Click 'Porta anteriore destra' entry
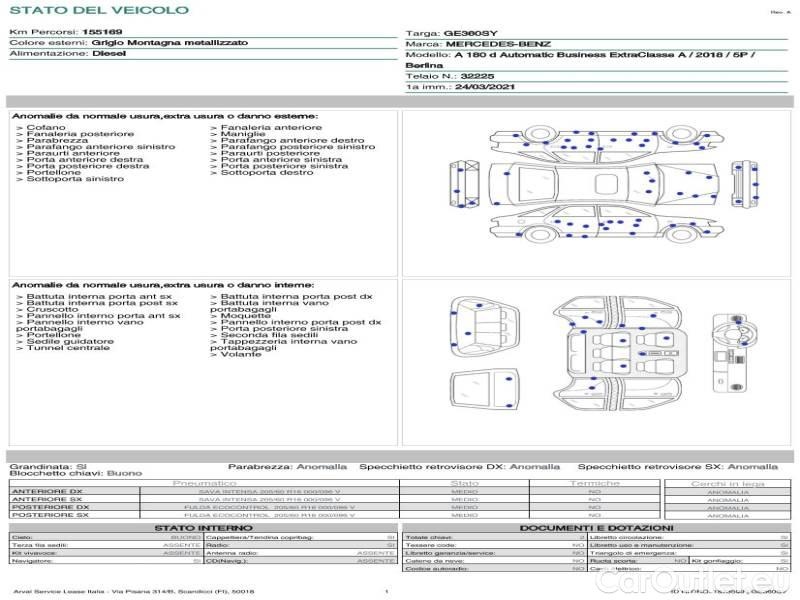Viewport: 800px width, 600px height. point(85,159)
